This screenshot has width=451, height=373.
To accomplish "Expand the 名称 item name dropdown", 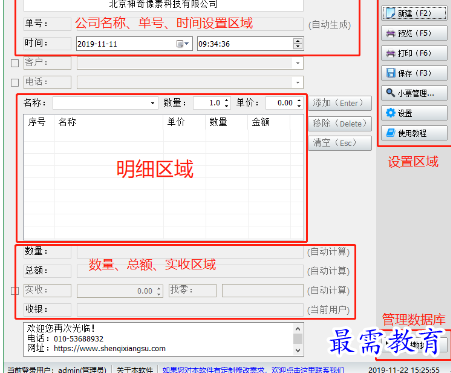I will click(x=152, y=103).
